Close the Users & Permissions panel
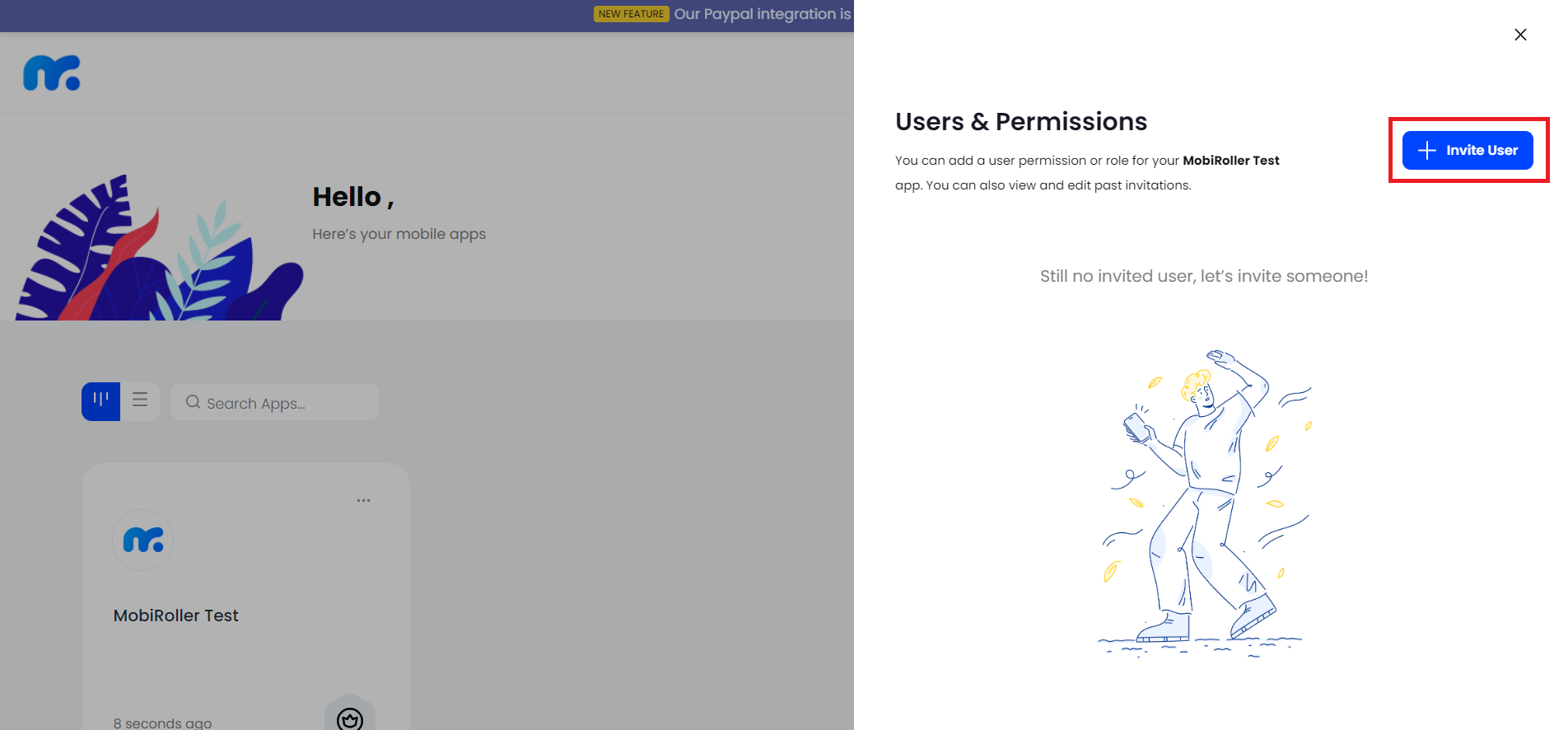The height and width of the screenshot is (730, 1568). click(1520, 35)
